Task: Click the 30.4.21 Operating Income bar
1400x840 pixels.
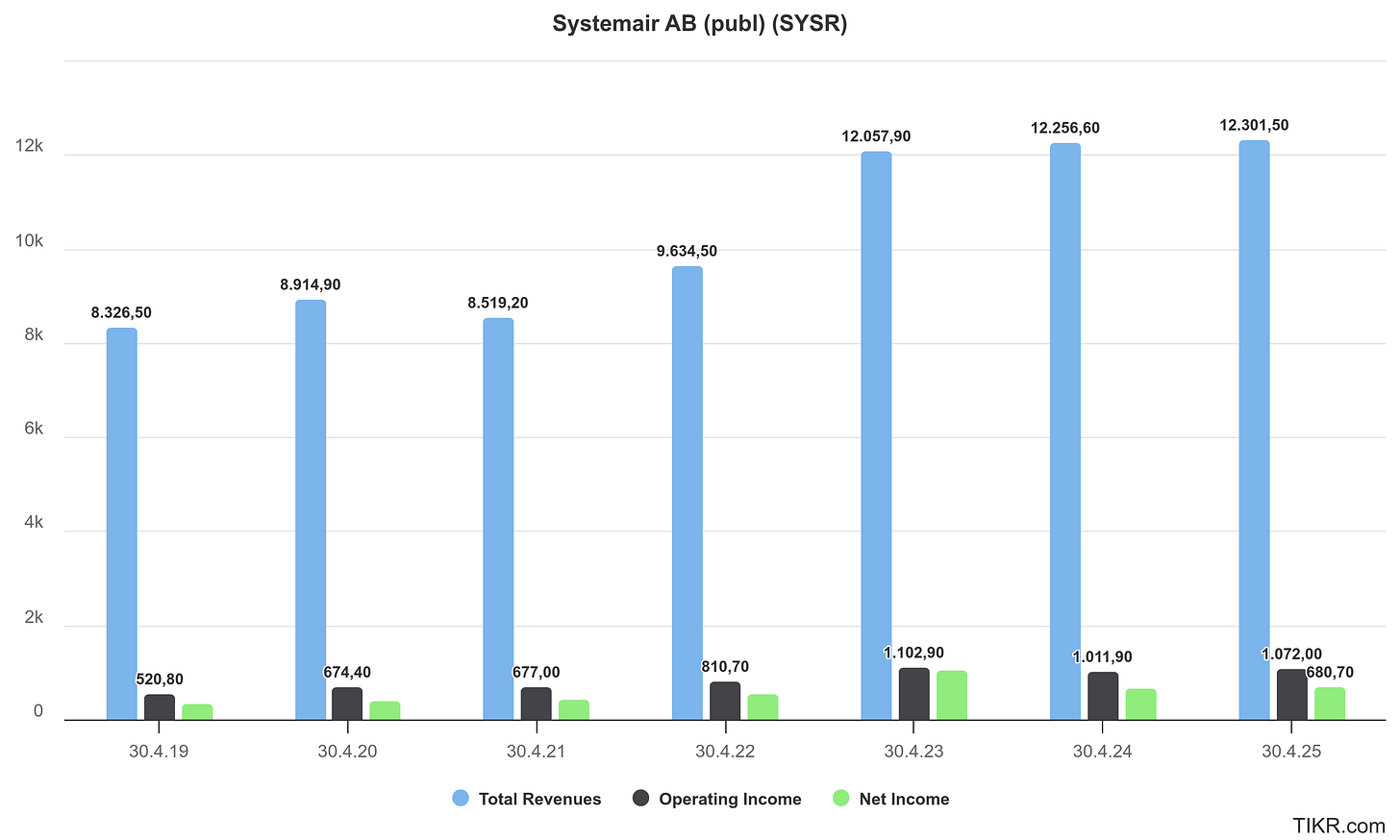Action: [537, 704]
